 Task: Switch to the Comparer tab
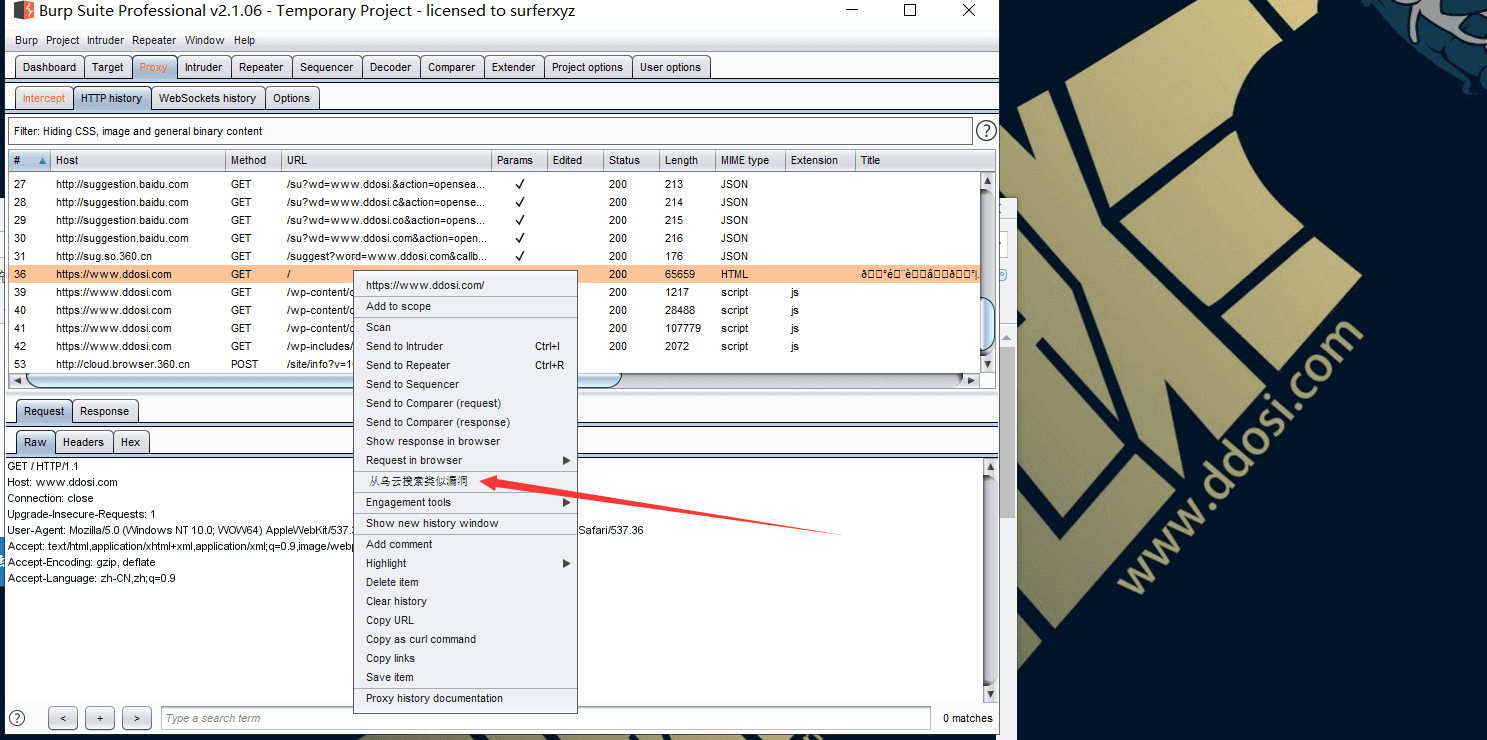[x=451, y=67]
